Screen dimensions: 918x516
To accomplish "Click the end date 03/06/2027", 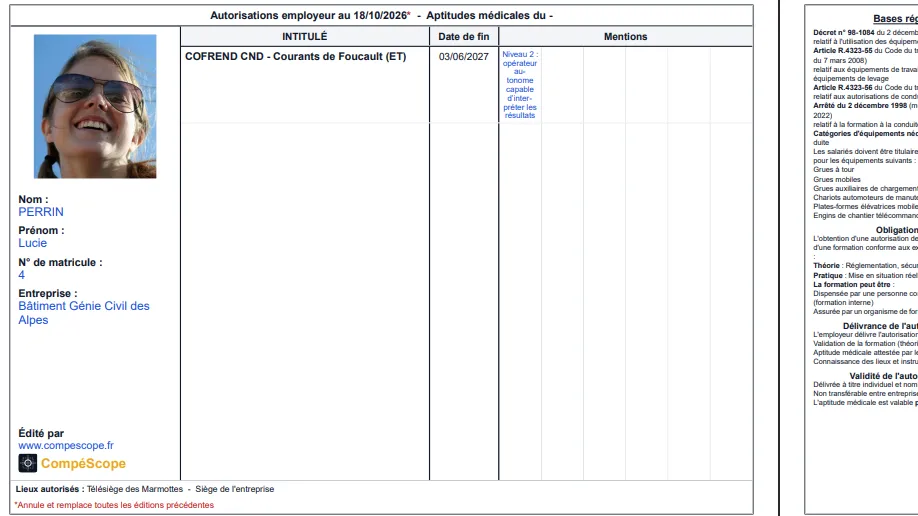I will [x=464, y=57].
